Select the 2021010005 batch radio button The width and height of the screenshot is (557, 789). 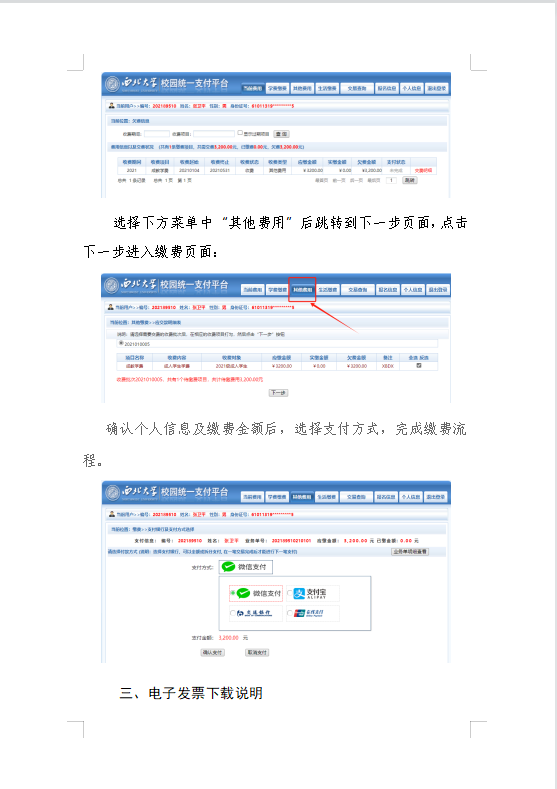121,343
